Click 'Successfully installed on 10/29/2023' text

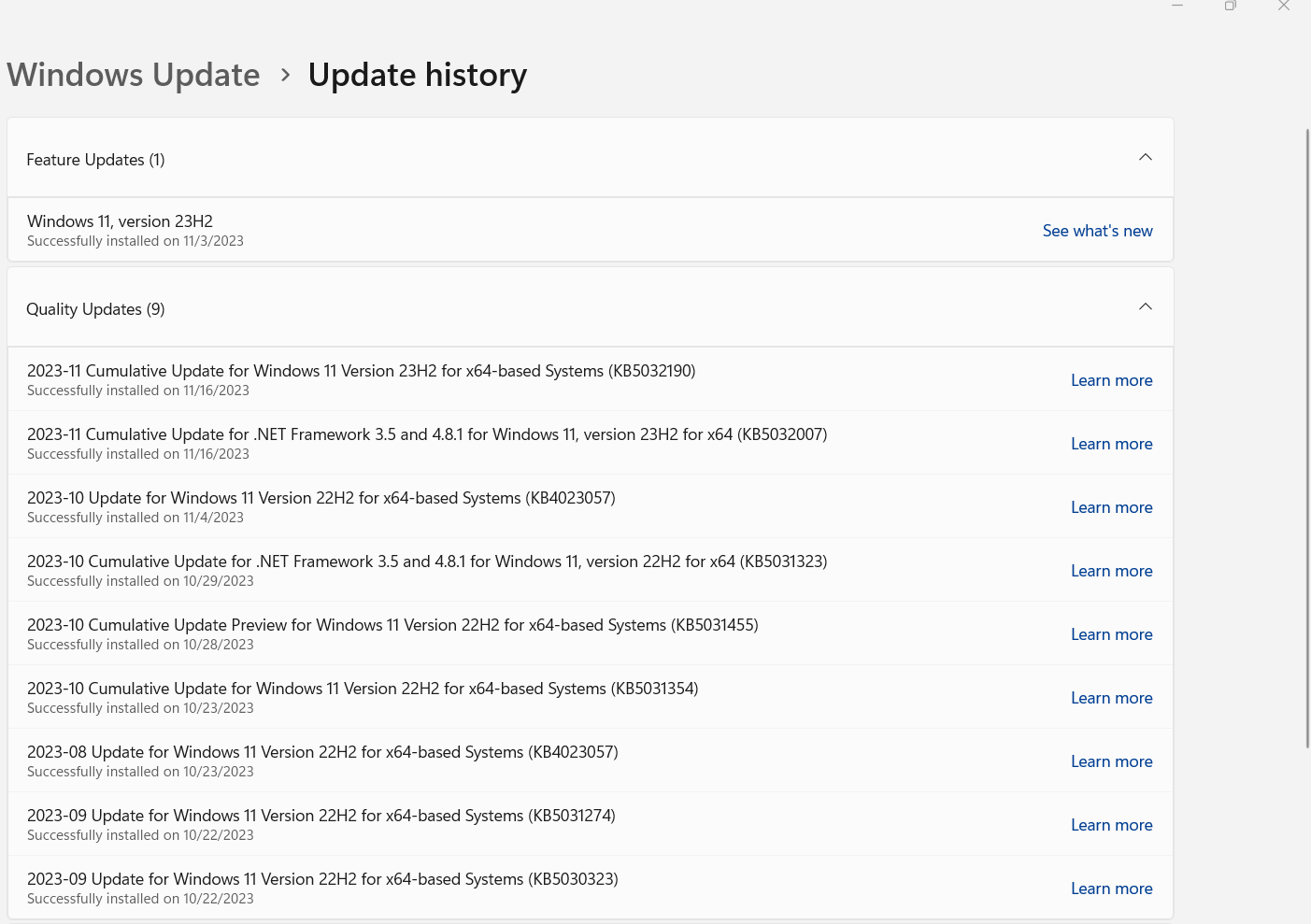(140, 581)
